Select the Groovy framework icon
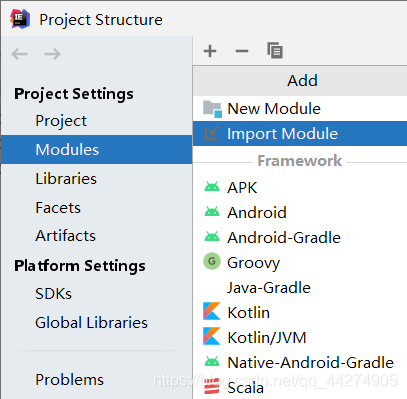Viewport: 407px width, 399px height. click(212, 261)
